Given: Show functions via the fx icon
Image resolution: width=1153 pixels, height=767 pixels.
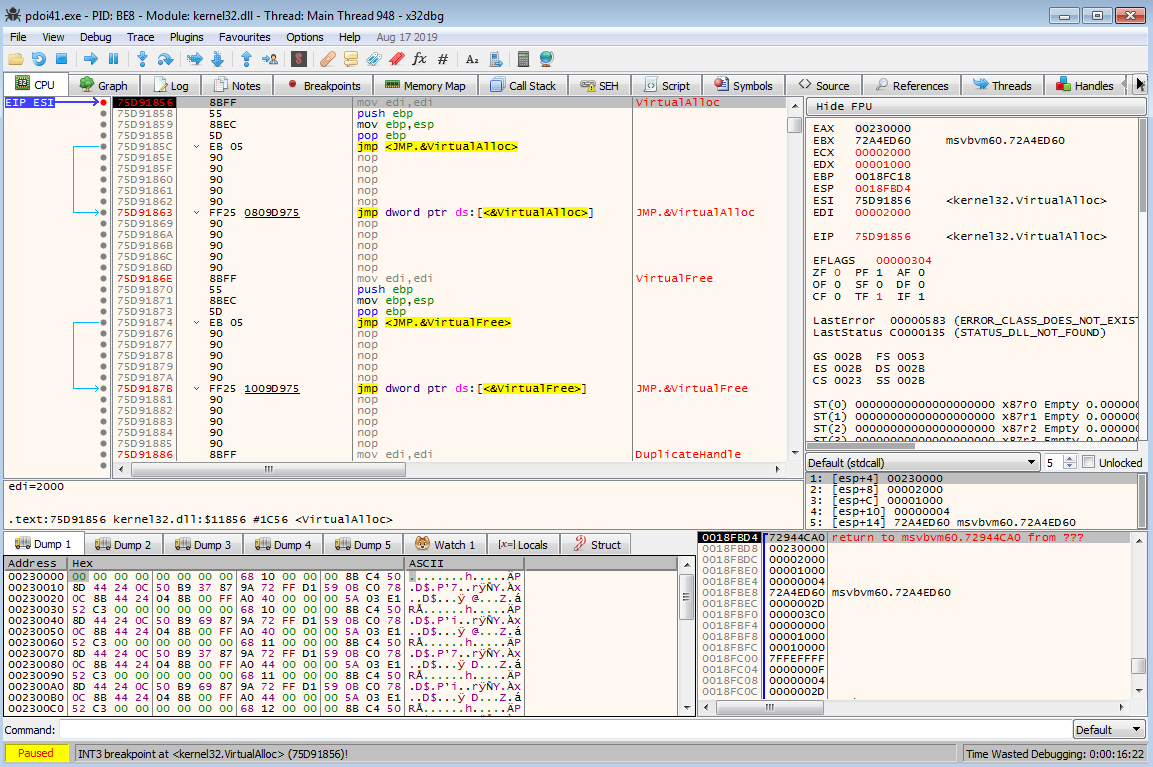Looking at the screenshot, I should [419, 59].
